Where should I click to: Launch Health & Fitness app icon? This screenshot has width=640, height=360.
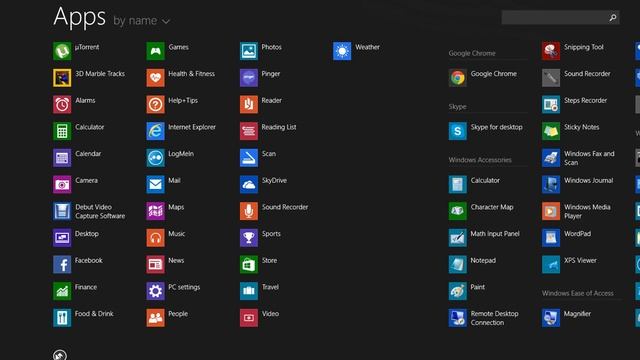[x=156, y=78]
